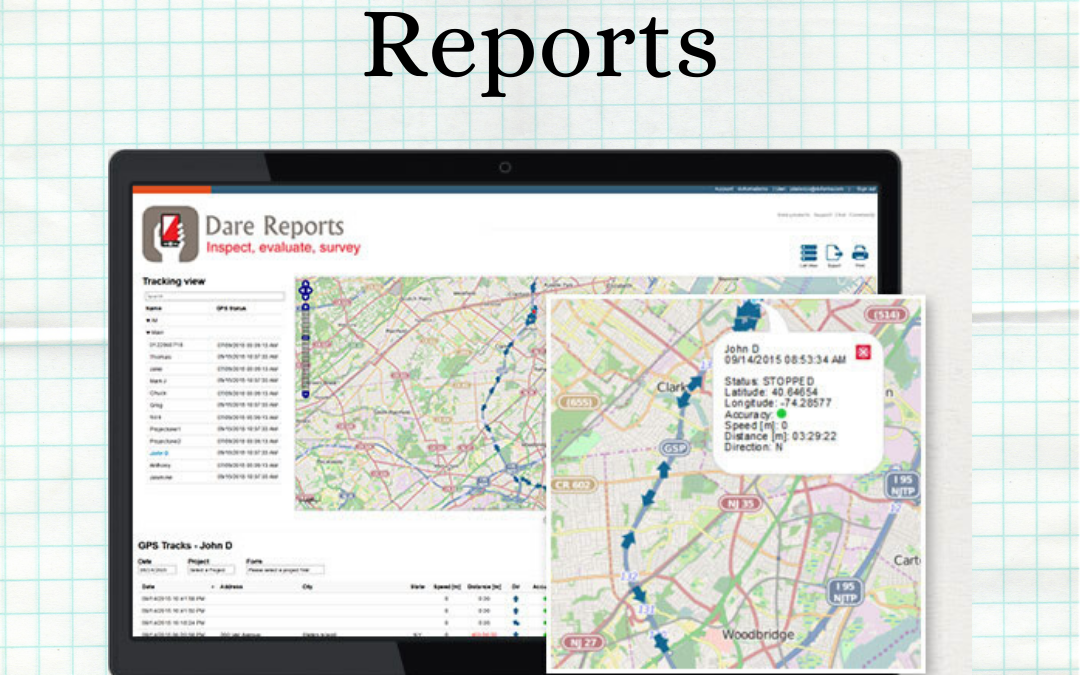Zoom in using the map plus control

tap(305, 305)
